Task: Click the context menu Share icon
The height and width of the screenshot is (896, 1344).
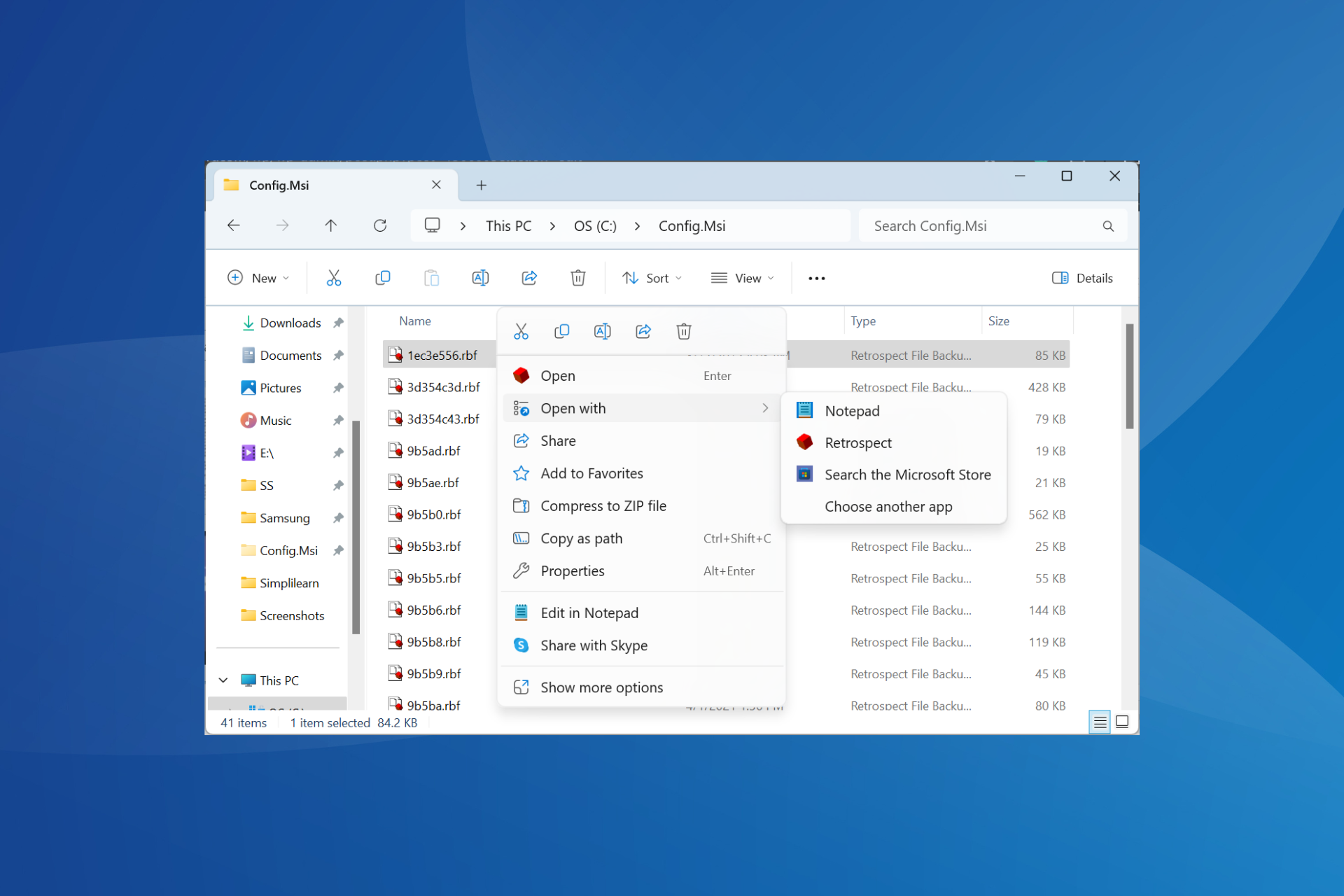Action: (x=643, y=331)
